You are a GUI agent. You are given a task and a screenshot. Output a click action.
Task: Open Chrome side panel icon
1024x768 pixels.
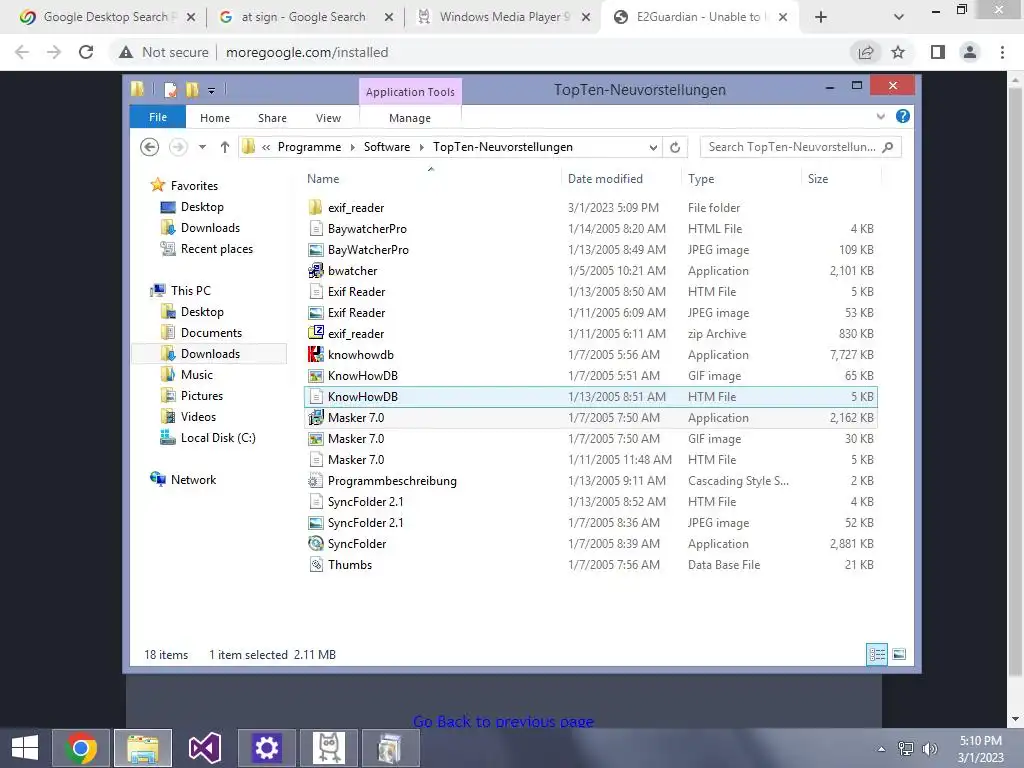tap(938, 52)
